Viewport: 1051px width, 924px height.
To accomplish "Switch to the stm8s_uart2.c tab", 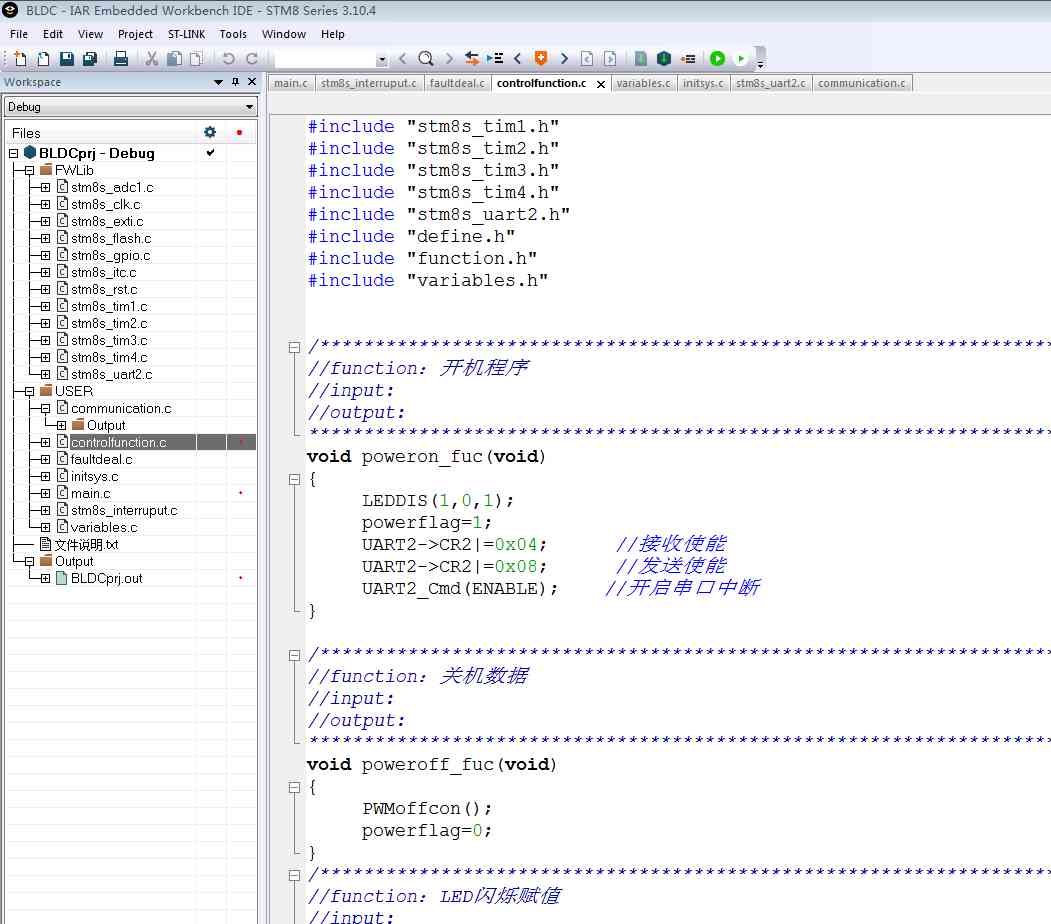I will pos(771,83).
